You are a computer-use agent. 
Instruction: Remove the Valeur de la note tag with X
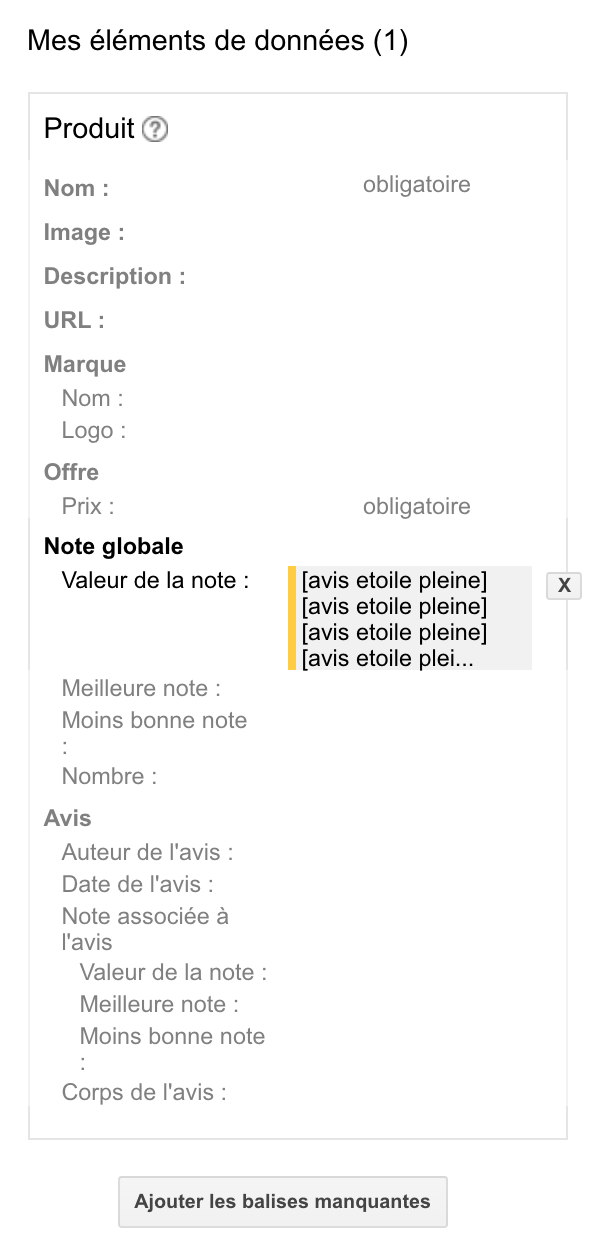pyautogui.click(x=564, y=586)
